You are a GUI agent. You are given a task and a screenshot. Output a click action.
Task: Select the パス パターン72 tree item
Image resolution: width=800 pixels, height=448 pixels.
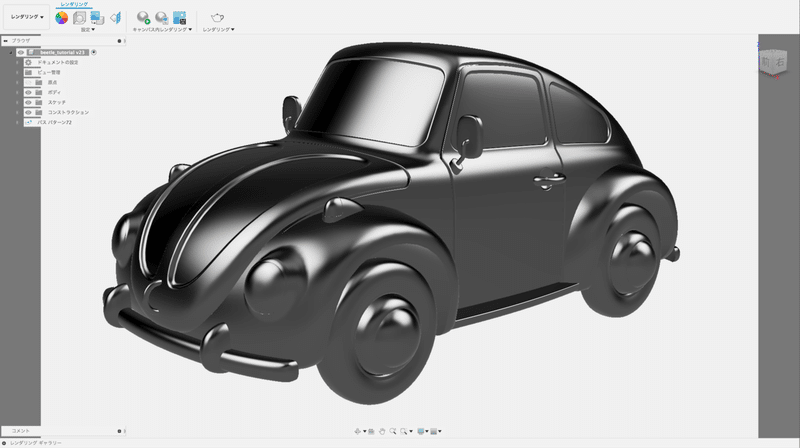click(55, 122)
